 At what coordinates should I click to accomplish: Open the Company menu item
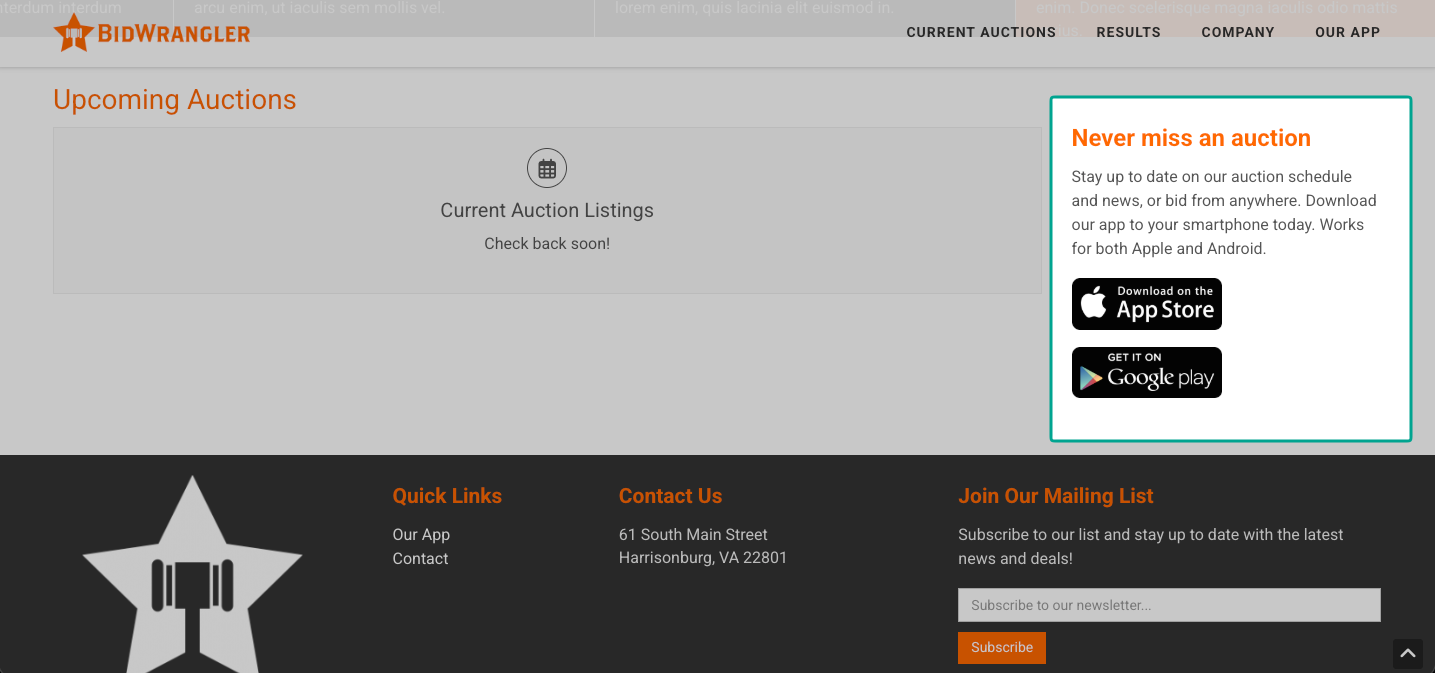[1238, 32]
